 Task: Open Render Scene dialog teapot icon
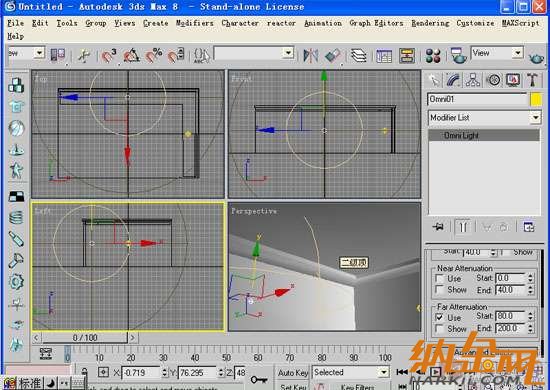pos(458,55)
